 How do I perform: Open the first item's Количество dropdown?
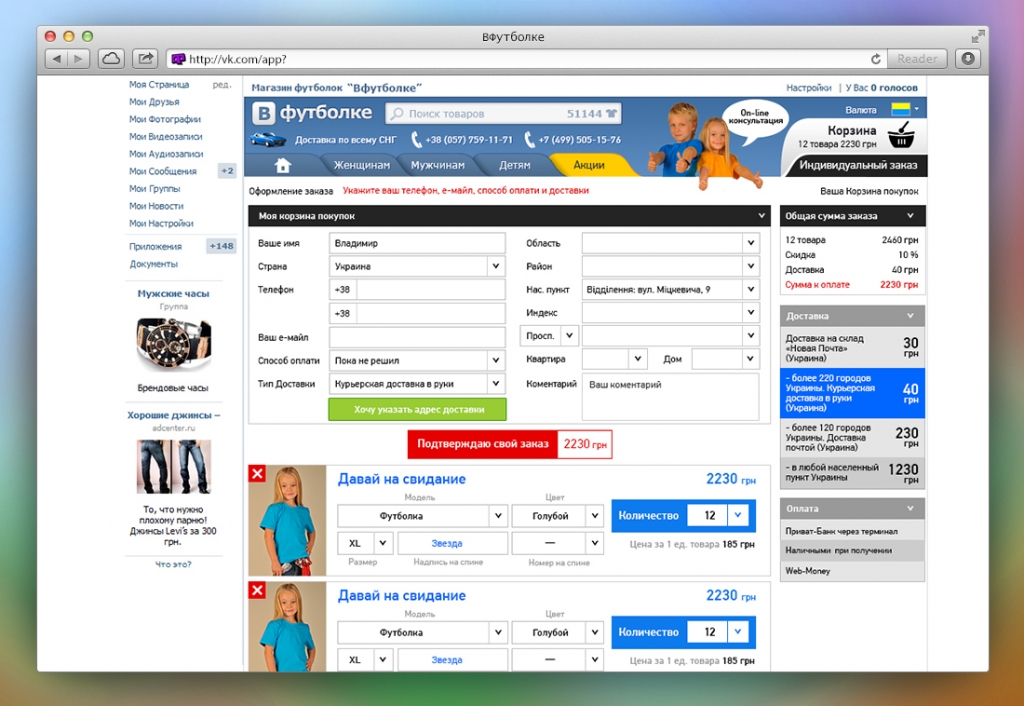coord(737,515)
